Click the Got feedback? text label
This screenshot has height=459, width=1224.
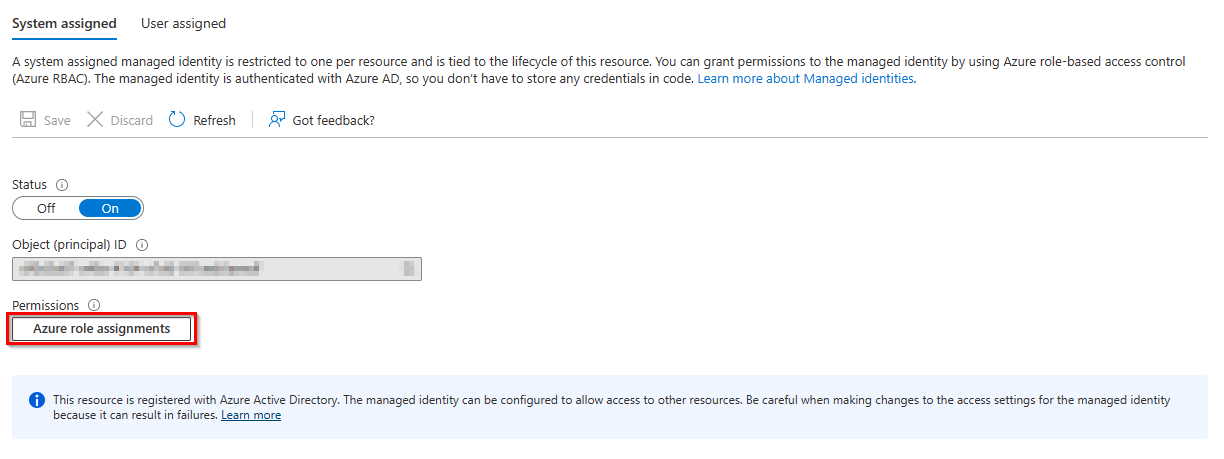pyautogui.click(x=333, y=120)
